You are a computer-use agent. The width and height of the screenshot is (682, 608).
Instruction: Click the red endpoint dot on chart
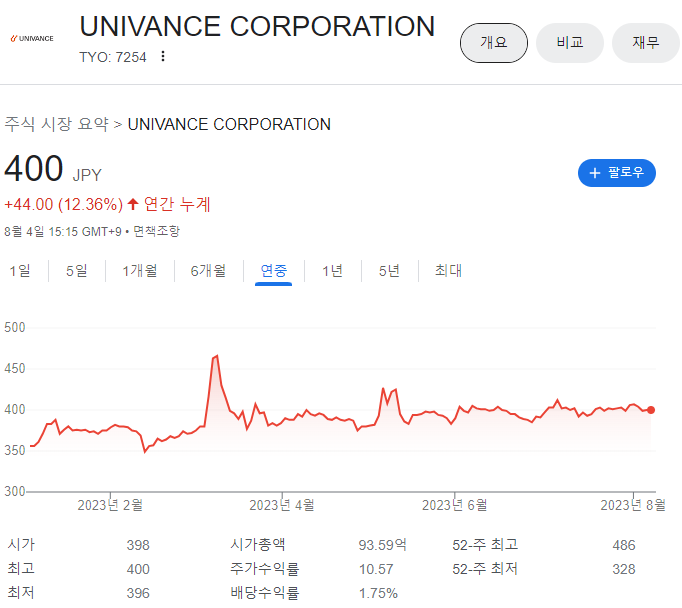tap(651, 410)
